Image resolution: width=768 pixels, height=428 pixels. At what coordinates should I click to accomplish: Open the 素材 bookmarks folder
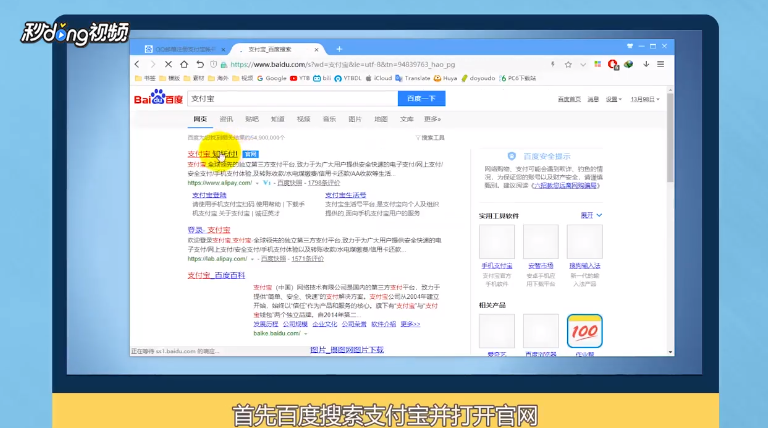click(194, 78)
